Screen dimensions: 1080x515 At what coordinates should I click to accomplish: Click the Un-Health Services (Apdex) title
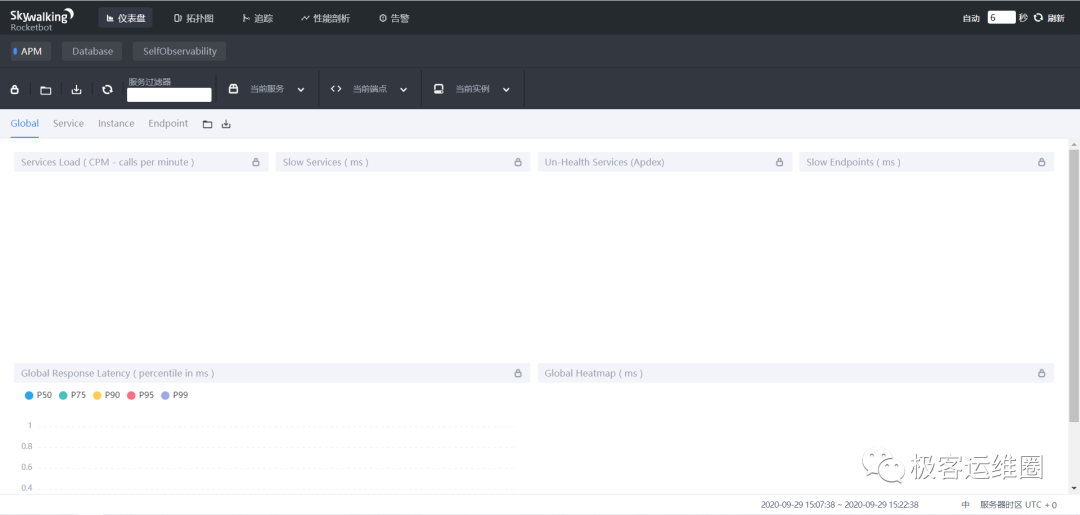click(605, 162)
